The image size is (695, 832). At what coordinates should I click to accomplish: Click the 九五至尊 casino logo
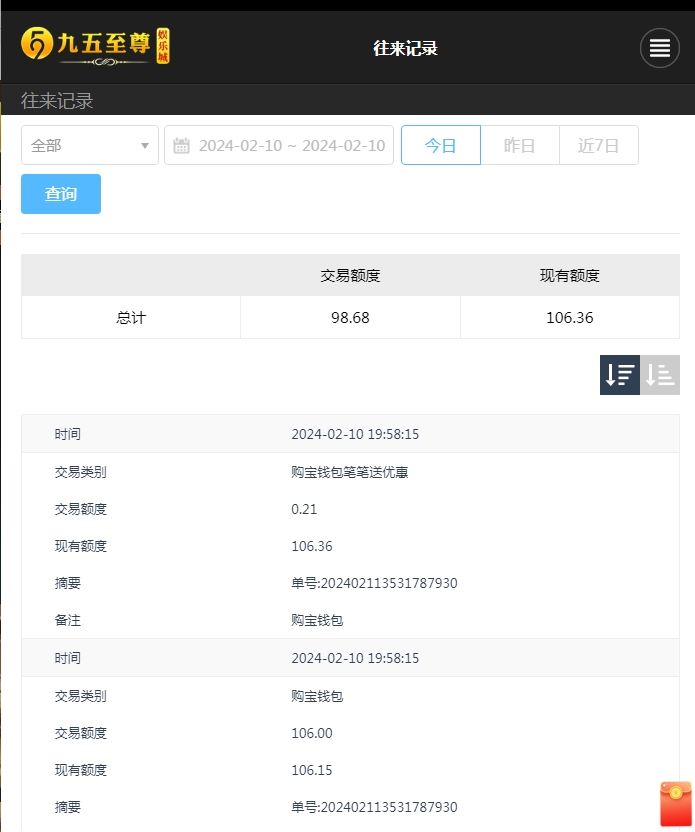(x=96, y=46)
